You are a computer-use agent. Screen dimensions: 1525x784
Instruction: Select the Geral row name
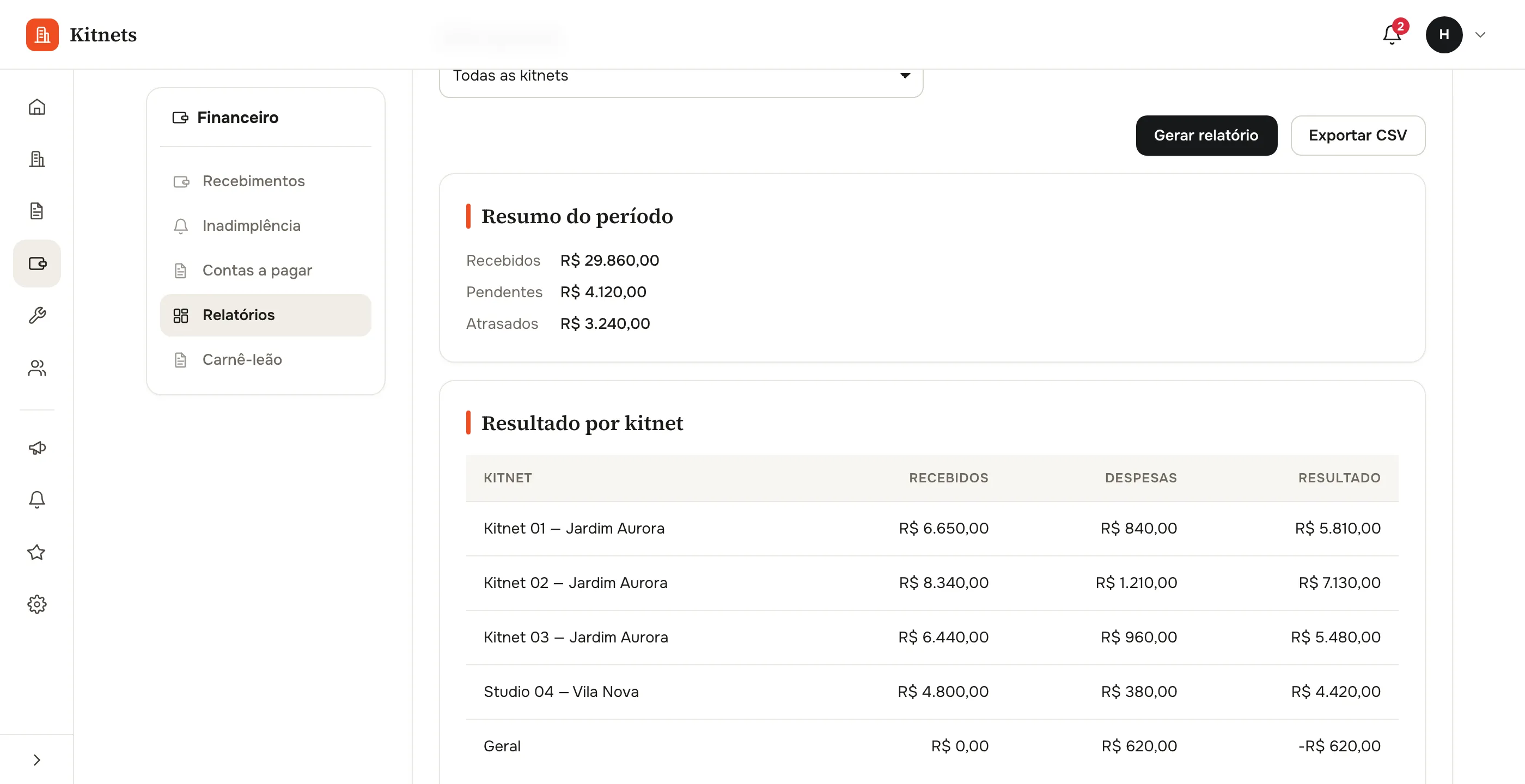tap(502, 746)
